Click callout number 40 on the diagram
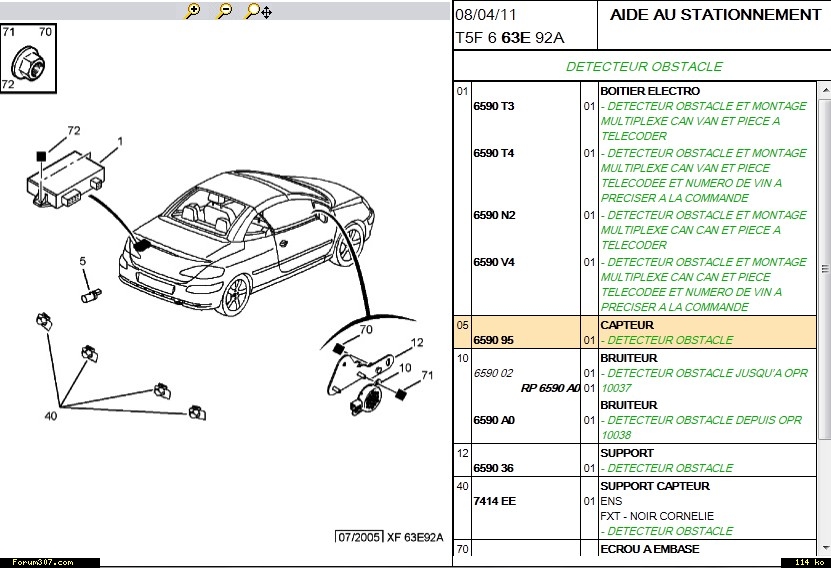 pos(51,416)
